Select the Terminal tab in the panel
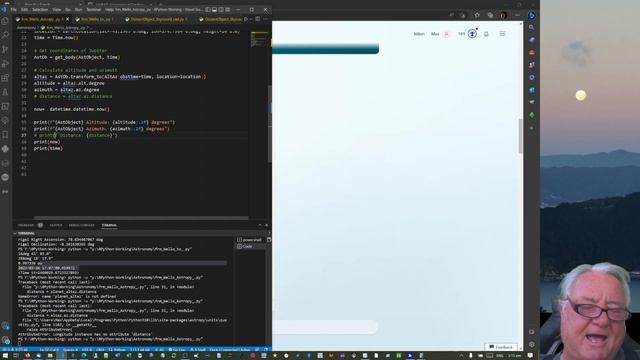 pyautogui.click(x=109, y=225)
